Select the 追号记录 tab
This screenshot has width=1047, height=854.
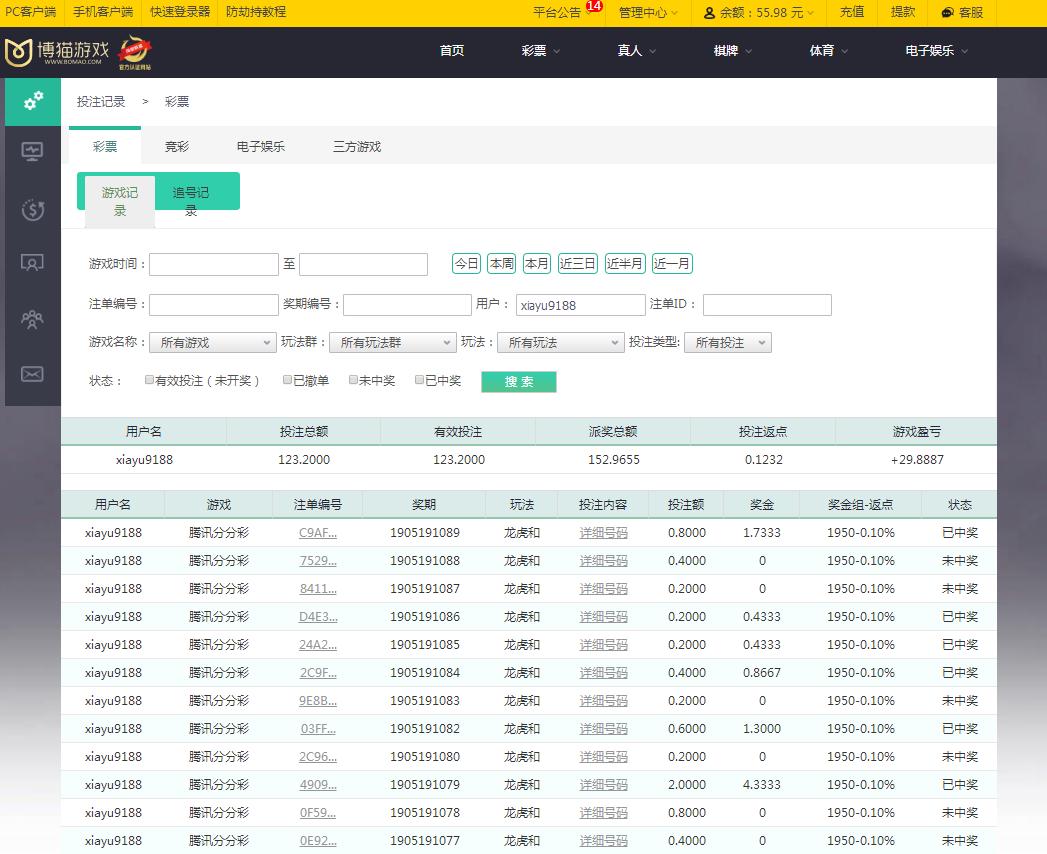(x=191, y=201)
